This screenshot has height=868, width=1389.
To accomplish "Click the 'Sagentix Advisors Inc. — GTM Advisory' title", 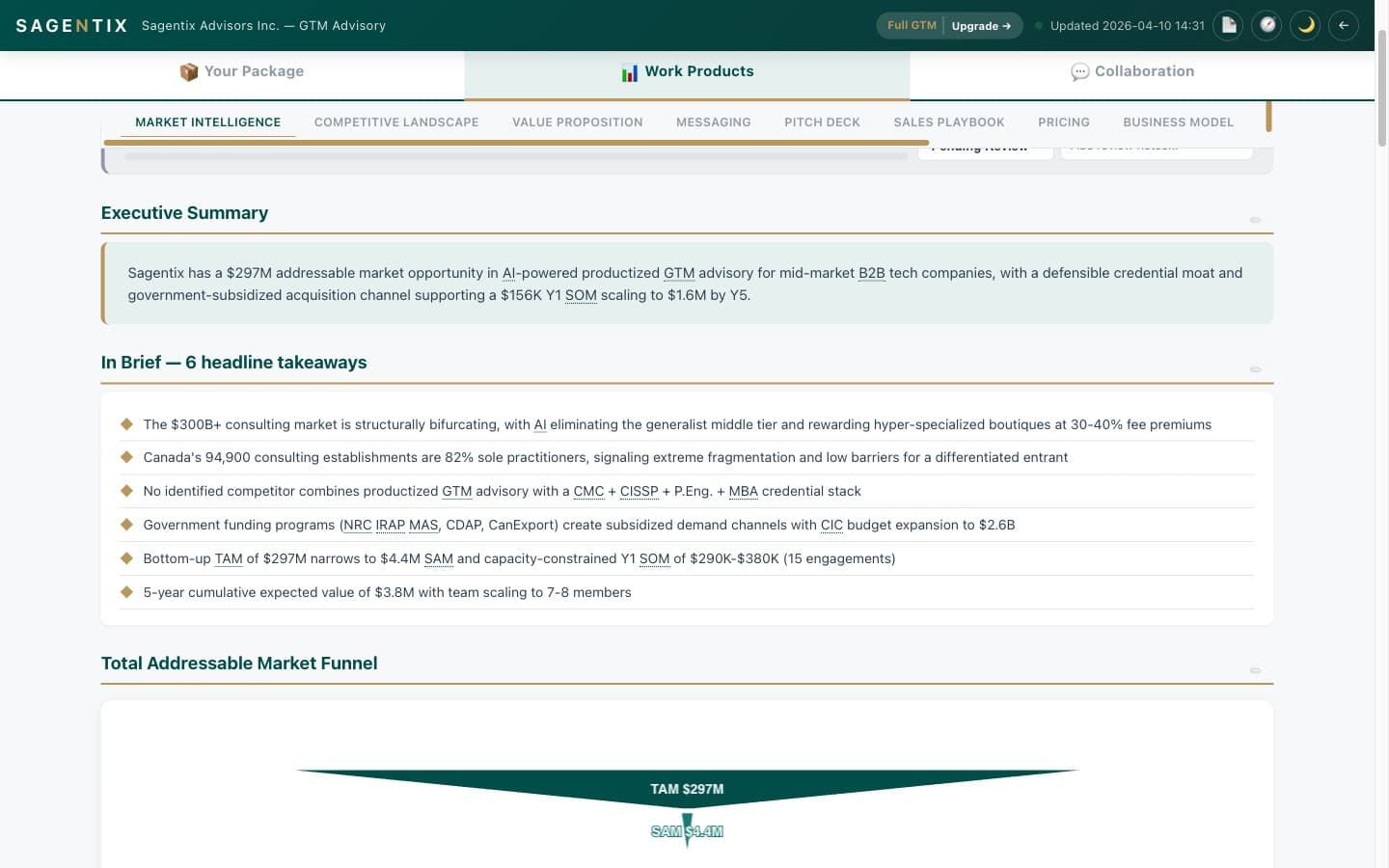I will [x=263, y=26].
